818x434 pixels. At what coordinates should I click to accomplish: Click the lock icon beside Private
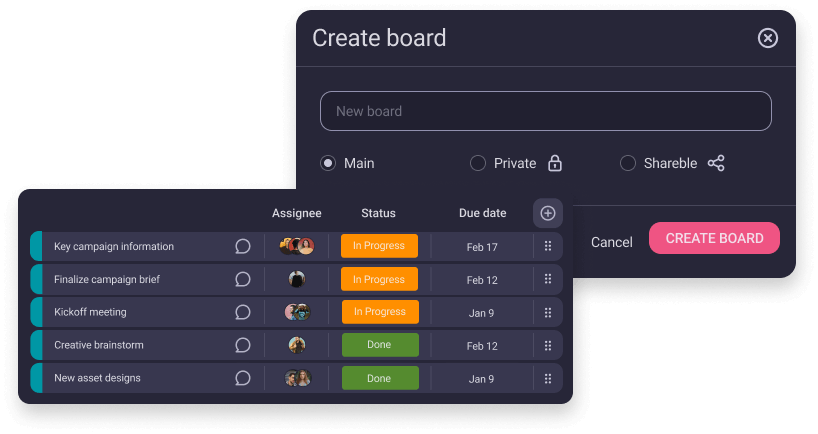pos(555,163)
